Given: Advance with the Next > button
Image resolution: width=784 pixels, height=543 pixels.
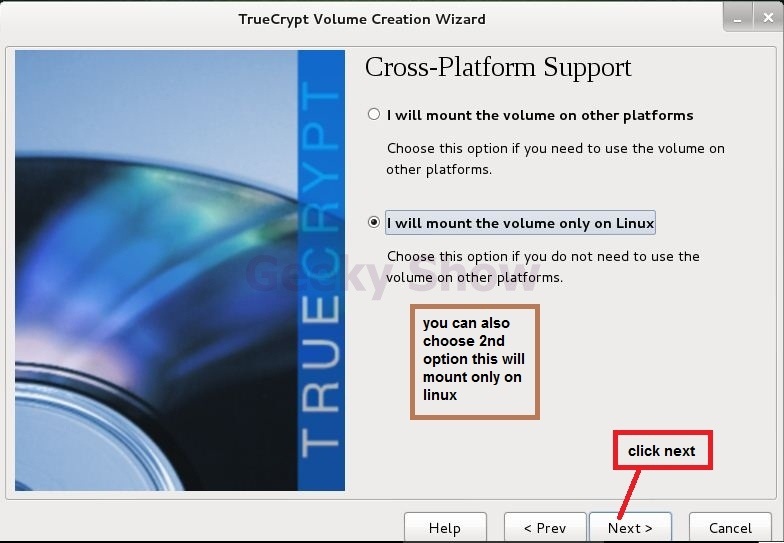Looking at the screenshot, I should [630, 528].
